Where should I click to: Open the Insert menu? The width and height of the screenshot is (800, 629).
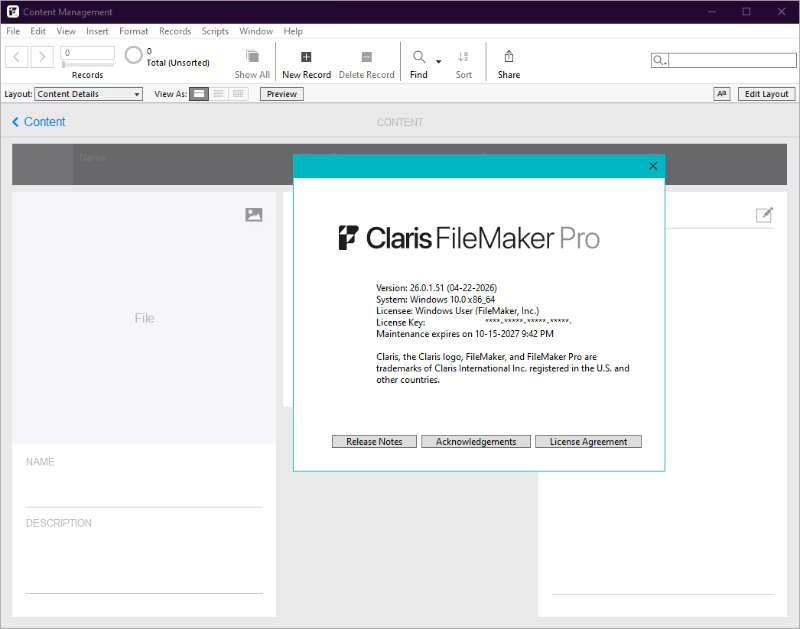[x=97, y=32]
